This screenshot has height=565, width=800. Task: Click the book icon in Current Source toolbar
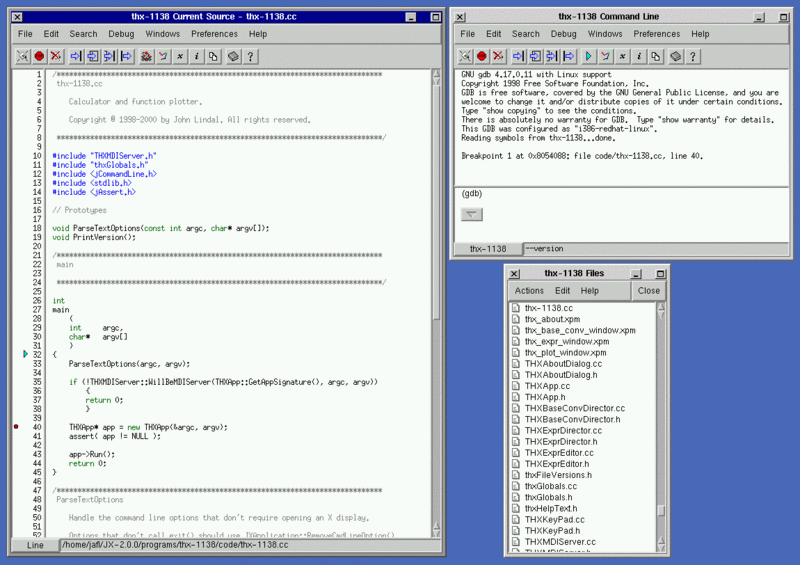pos(233,56)
